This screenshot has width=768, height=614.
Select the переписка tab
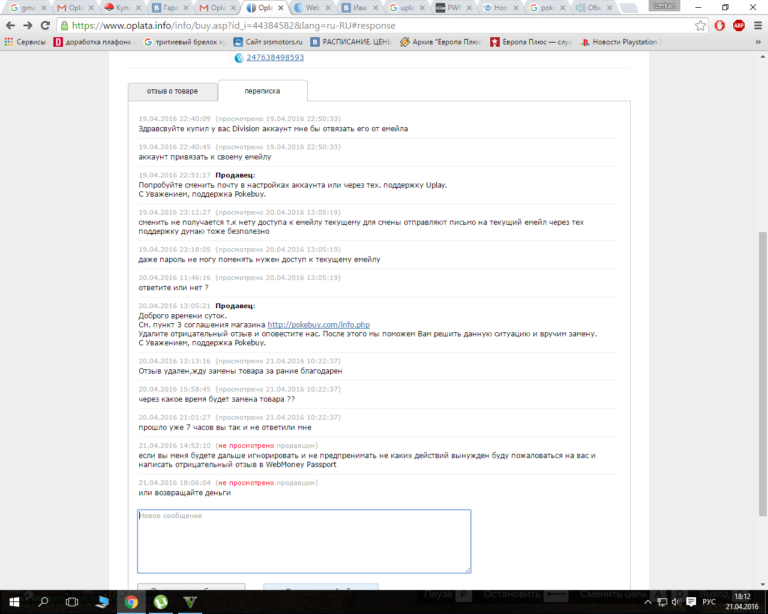click(263, 91)
